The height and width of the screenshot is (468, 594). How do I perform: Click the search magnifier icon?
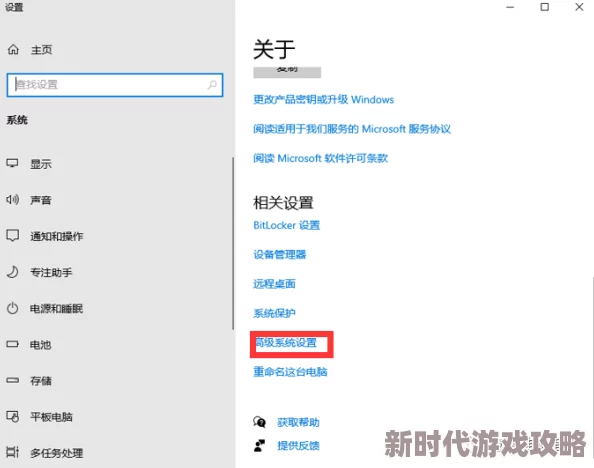212,85
